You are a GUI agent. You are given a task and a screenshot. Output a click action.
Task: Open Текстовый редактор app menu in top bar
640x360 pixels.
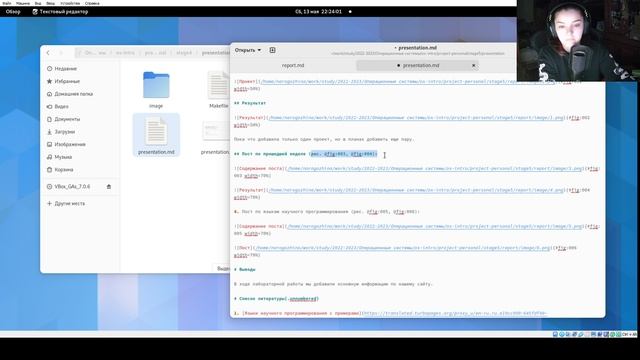(60, 12)
